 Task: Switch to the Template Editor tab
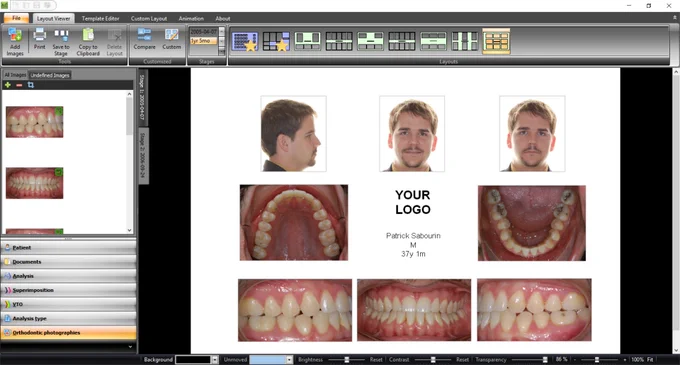[x=101, y=19]
